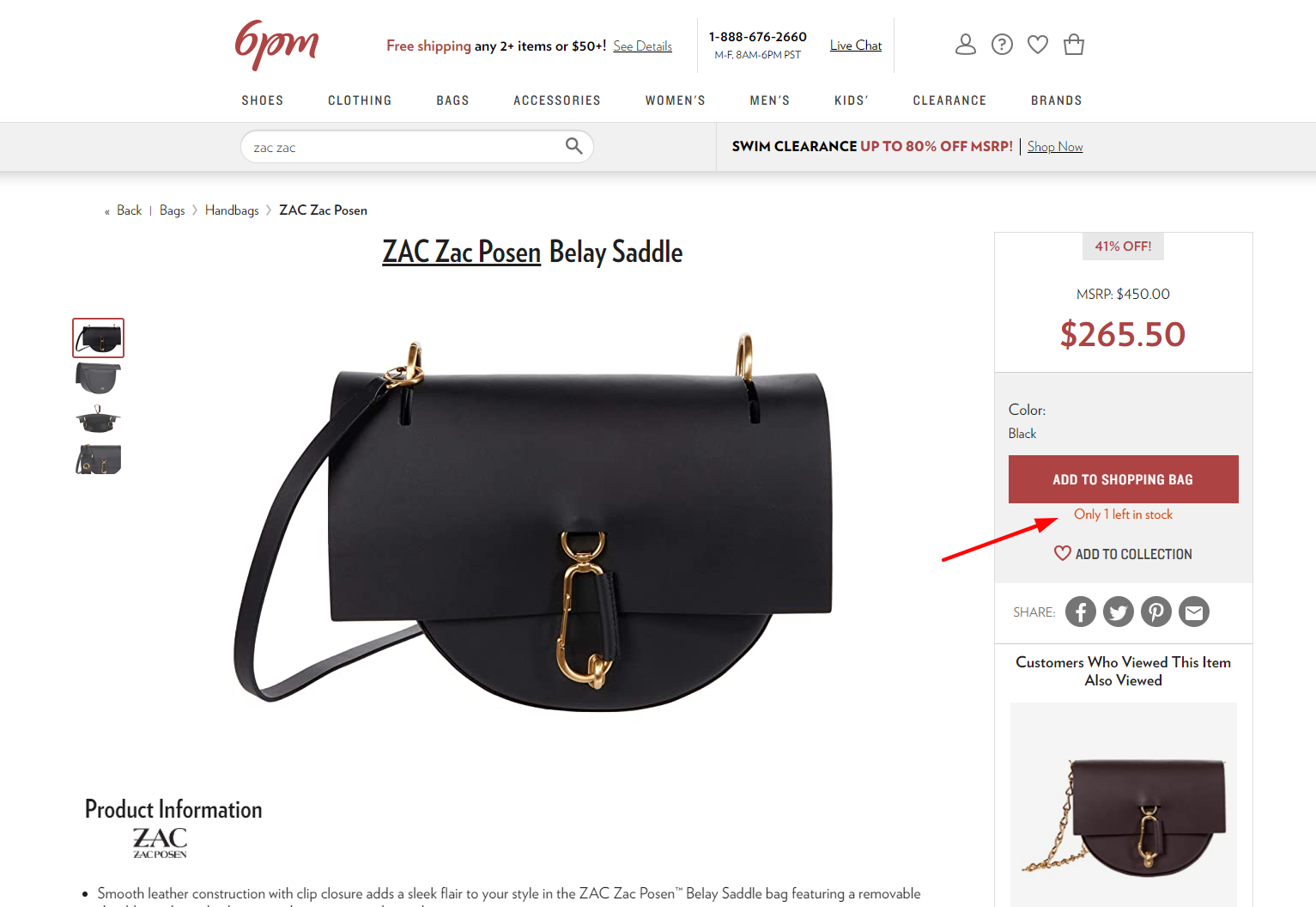Share on Pinterest
Screen dimensions: 1316x907
[x=1156, y=612]
